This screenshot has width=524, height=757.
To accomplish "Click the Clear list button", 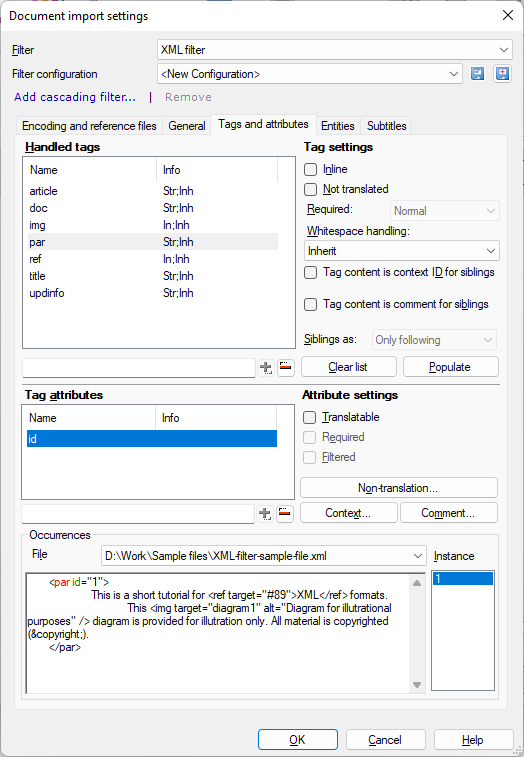I will 349,367.
